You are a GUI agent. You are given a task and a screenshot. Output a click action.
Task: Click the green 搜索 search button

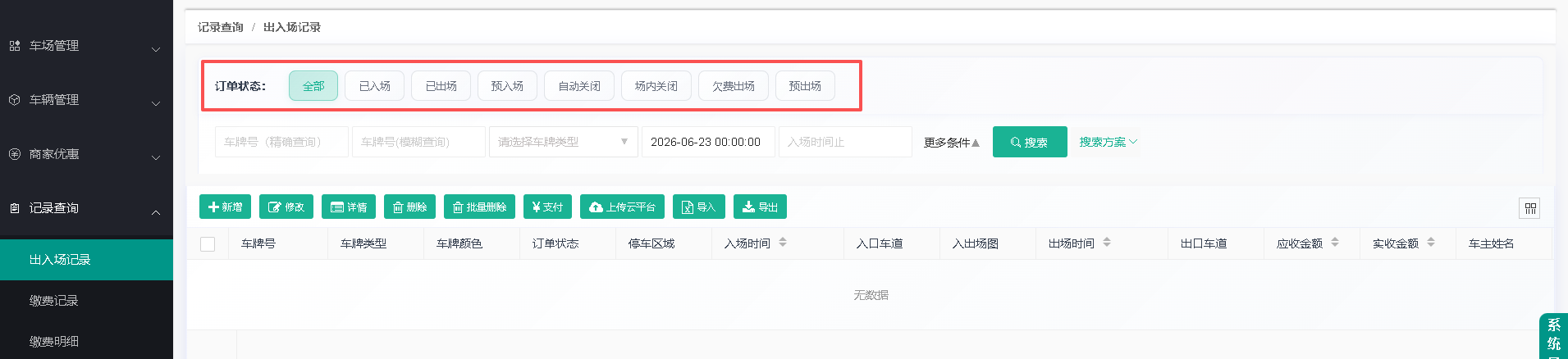[x=1030, y=142]
